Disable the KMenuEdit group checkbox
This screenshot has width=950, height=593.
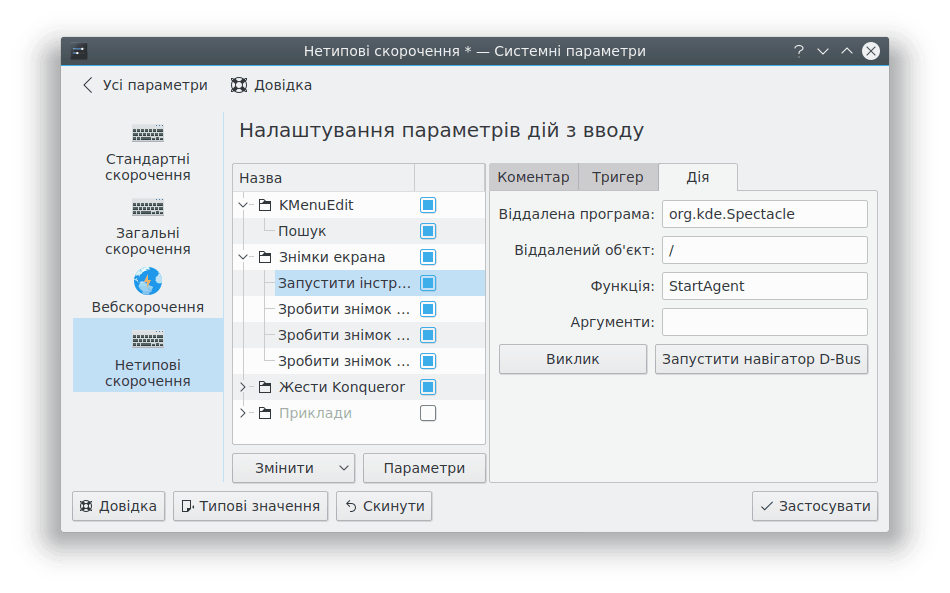click(x=428, y=205)
